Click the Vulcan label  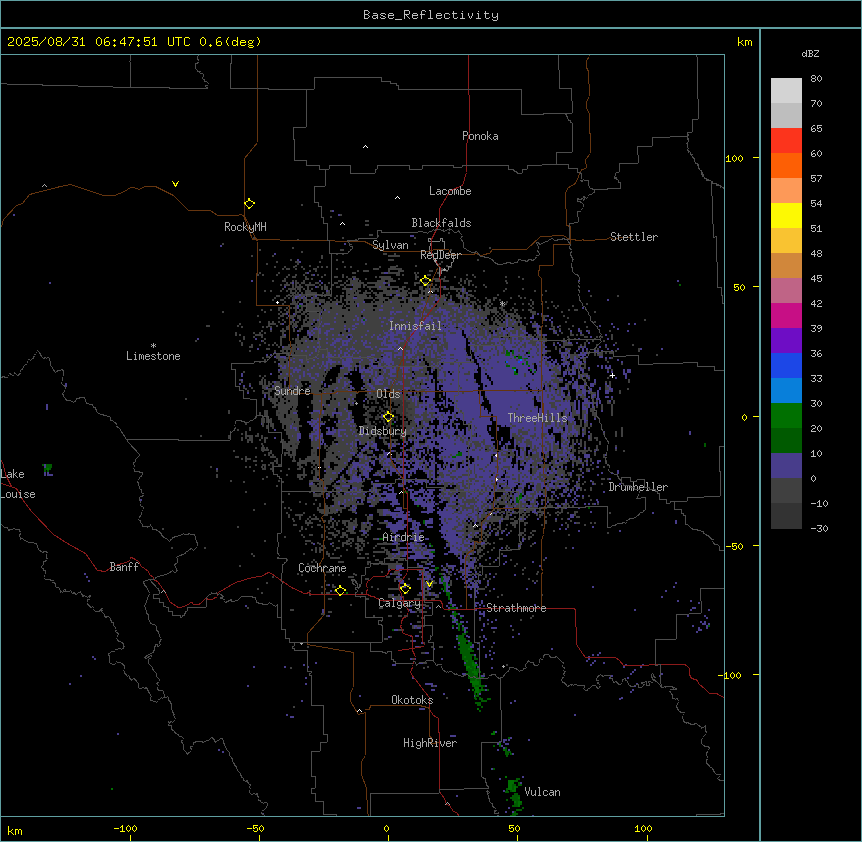(542, 792)
